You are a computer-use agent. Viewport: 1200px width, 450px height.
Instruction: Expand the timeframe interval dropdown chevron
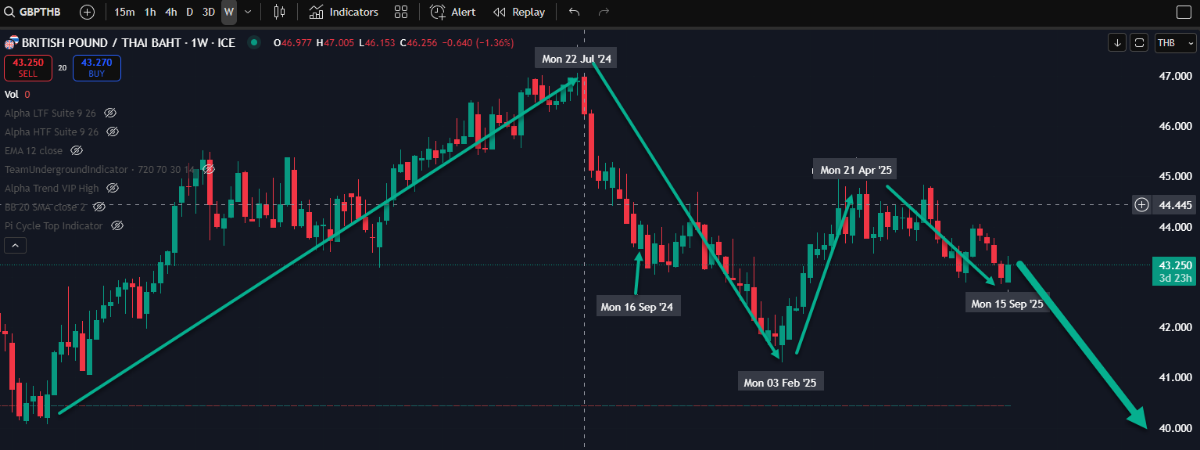248,12
